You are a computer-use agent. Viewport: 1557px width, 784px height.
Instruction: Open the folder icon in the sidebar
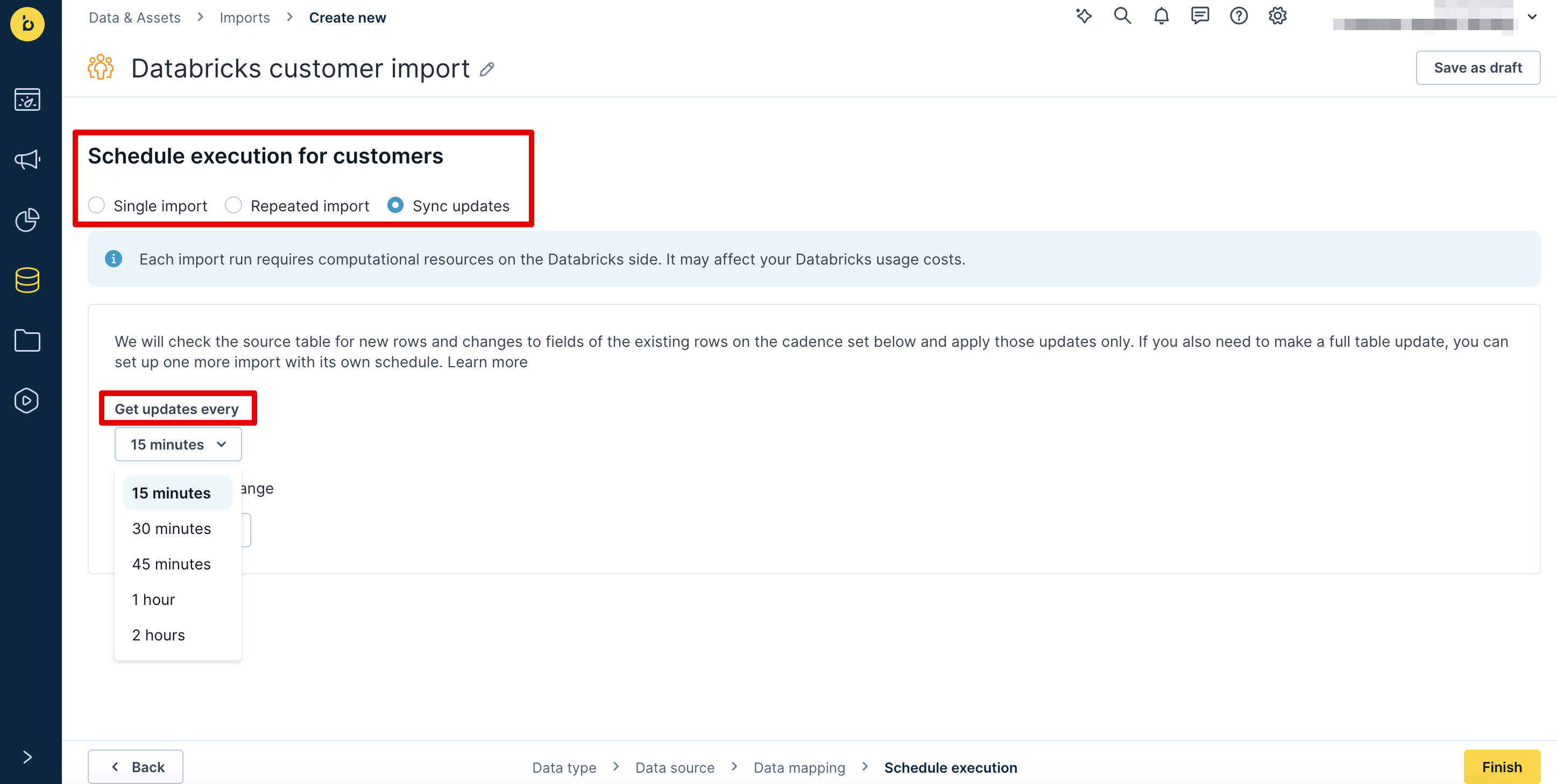pos(27,341)
